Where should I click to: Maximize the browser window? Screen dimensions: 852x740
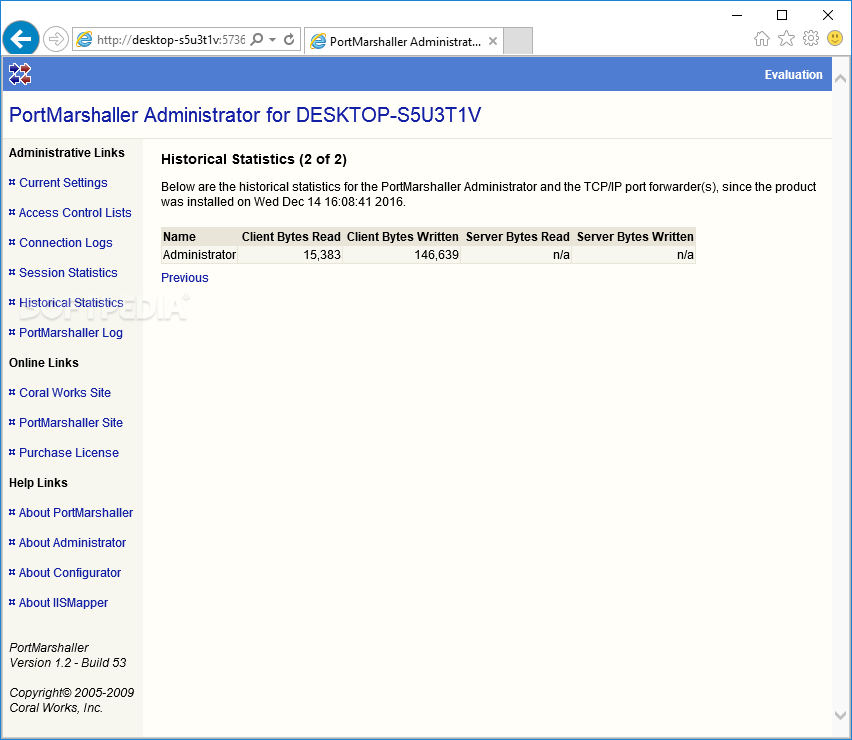[x=782, y=15]
